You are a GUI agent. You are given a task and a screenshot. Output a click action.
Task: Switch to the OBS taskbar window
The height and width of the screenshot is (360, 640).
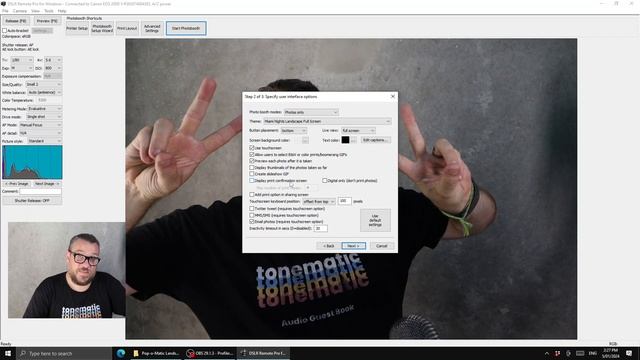click(x=209, y=353)
